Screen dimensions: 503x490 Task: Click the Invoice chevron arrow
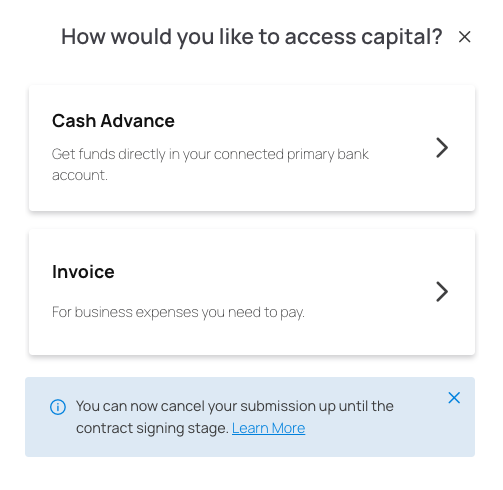[442, 292]
